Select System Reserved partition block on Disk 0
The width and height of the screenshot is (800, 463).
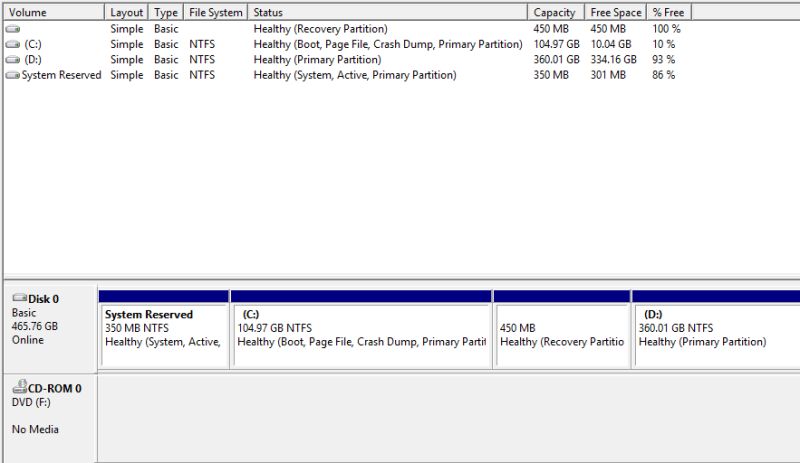tap(164, 328)
